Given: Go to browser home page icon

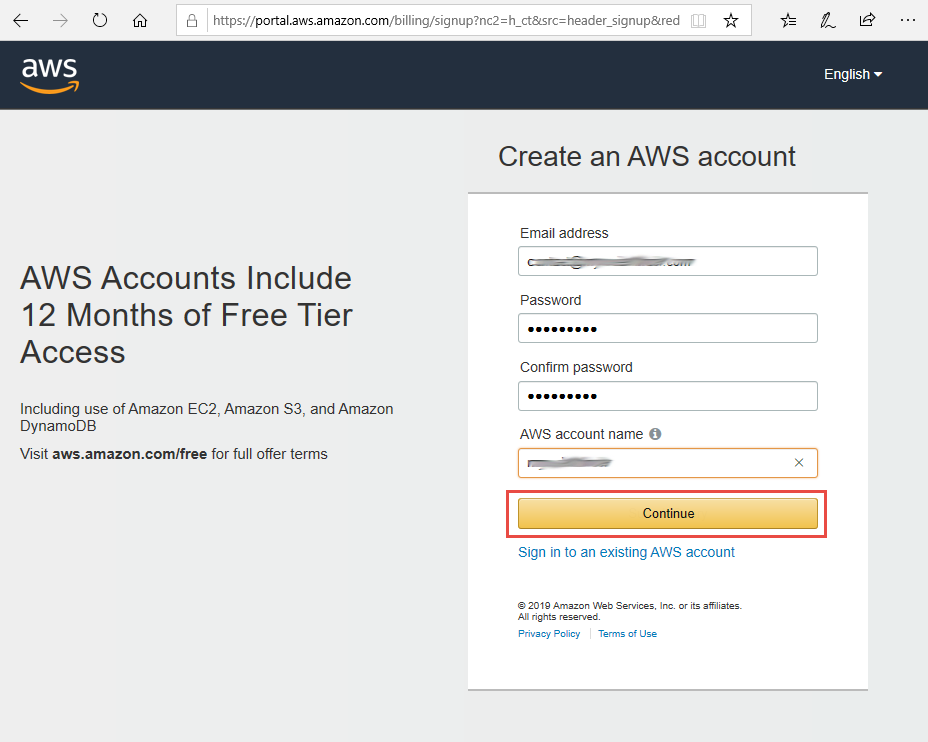Looking at the screenshot, I should point(140,21).
